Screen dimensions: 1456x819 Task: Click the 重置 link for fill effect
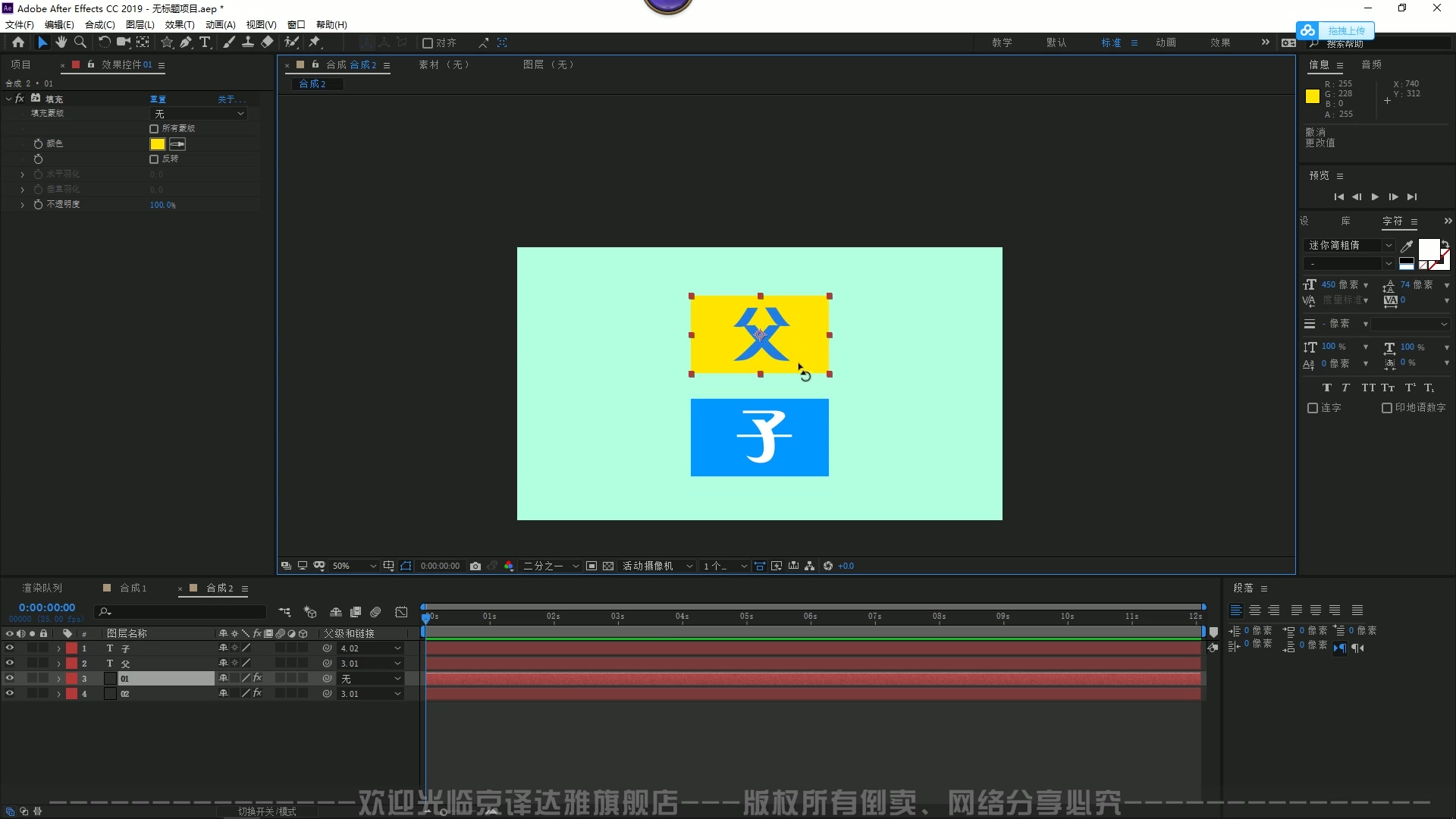pyautogui.click(x=158, y=99)
